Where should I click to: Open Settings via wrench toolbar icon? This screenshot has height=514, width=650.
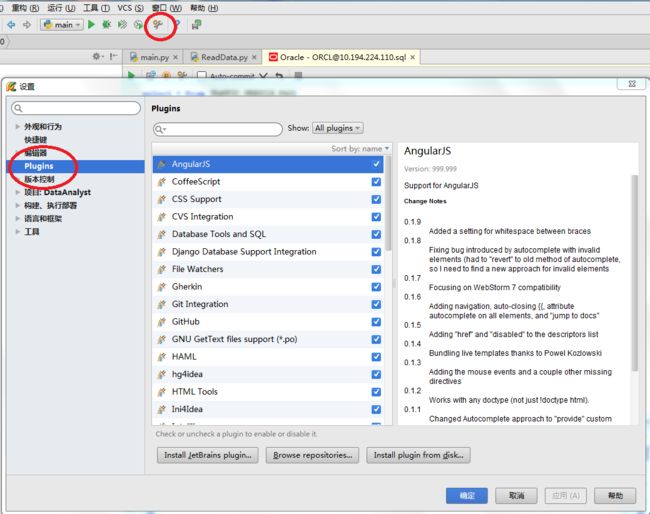(158, 25)
